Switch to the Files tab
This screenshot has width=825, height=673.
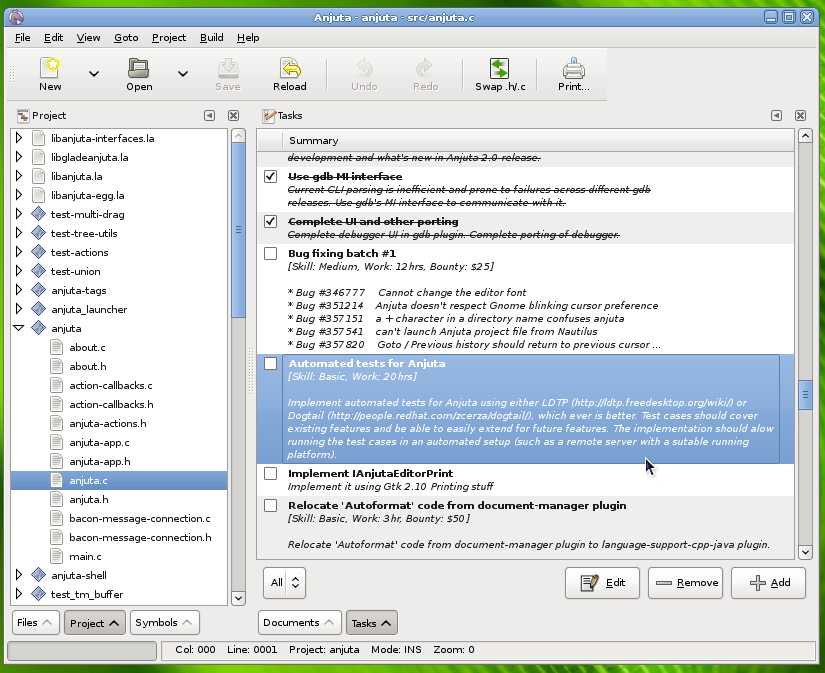point(35,622)
